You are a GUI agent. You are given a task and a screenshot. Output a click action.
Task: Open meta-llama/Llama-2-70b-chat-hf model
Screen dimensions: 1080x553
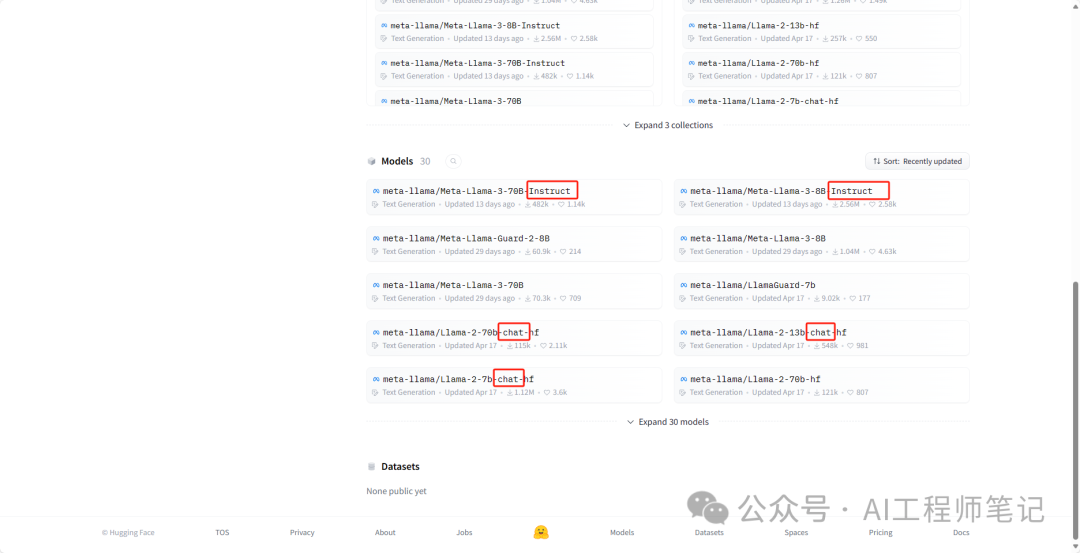pyautogui.click(x=514, y=338)
